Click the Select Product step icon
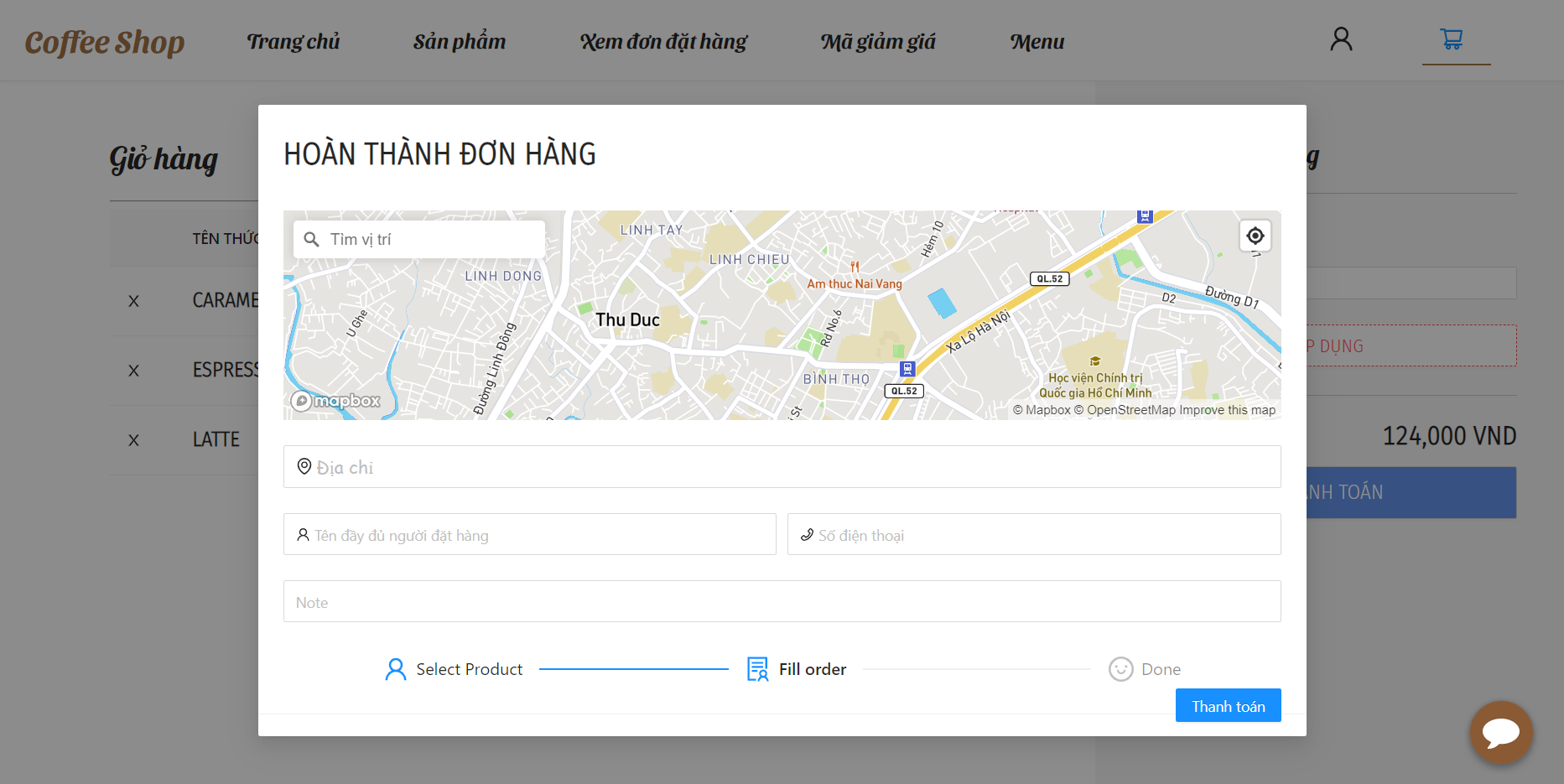Image resolution: width=1564 pixels, height=784 pixels. [395, 669]
